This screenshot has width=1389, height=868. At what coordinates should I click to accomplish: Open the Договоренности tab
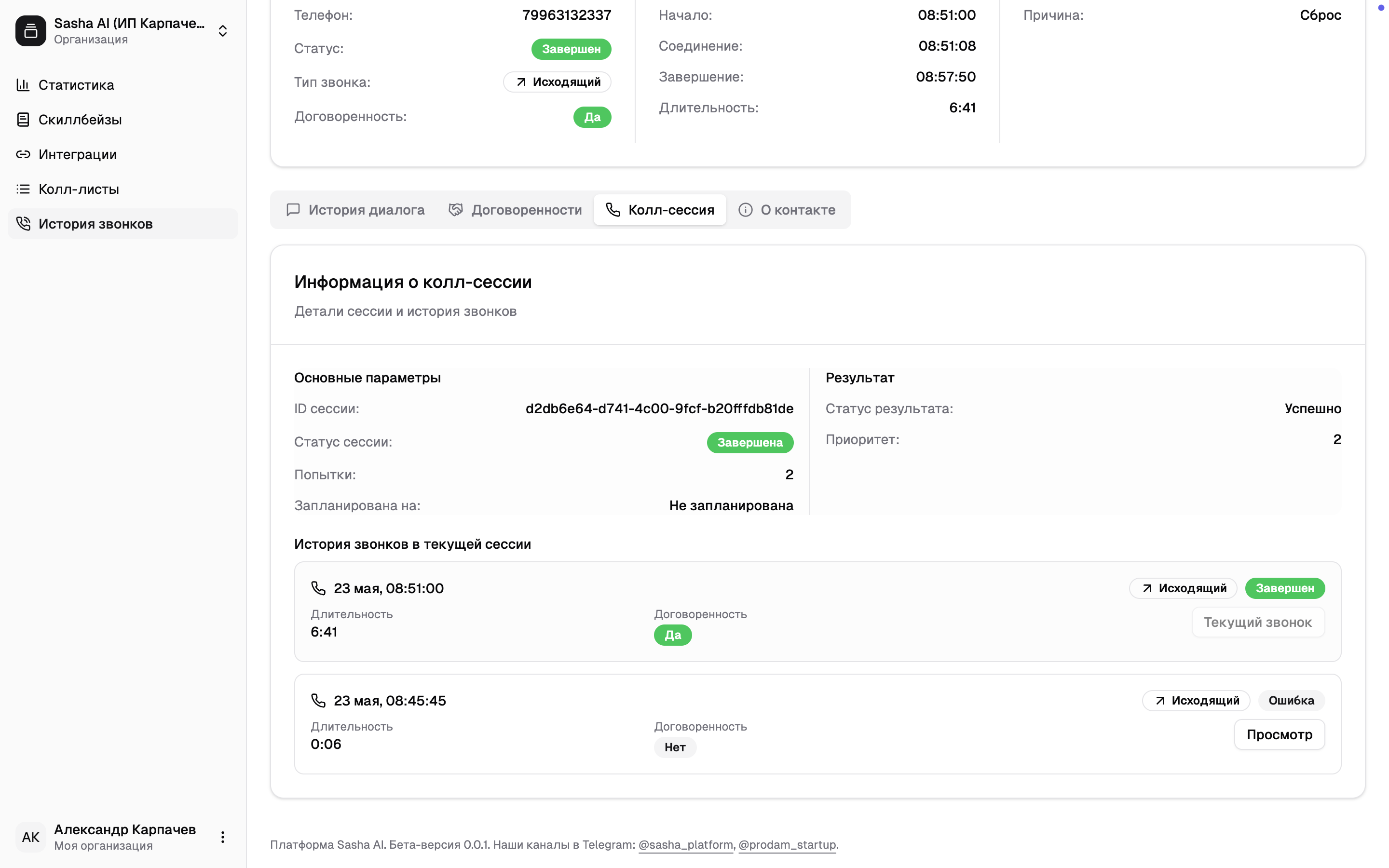(515, 210)
